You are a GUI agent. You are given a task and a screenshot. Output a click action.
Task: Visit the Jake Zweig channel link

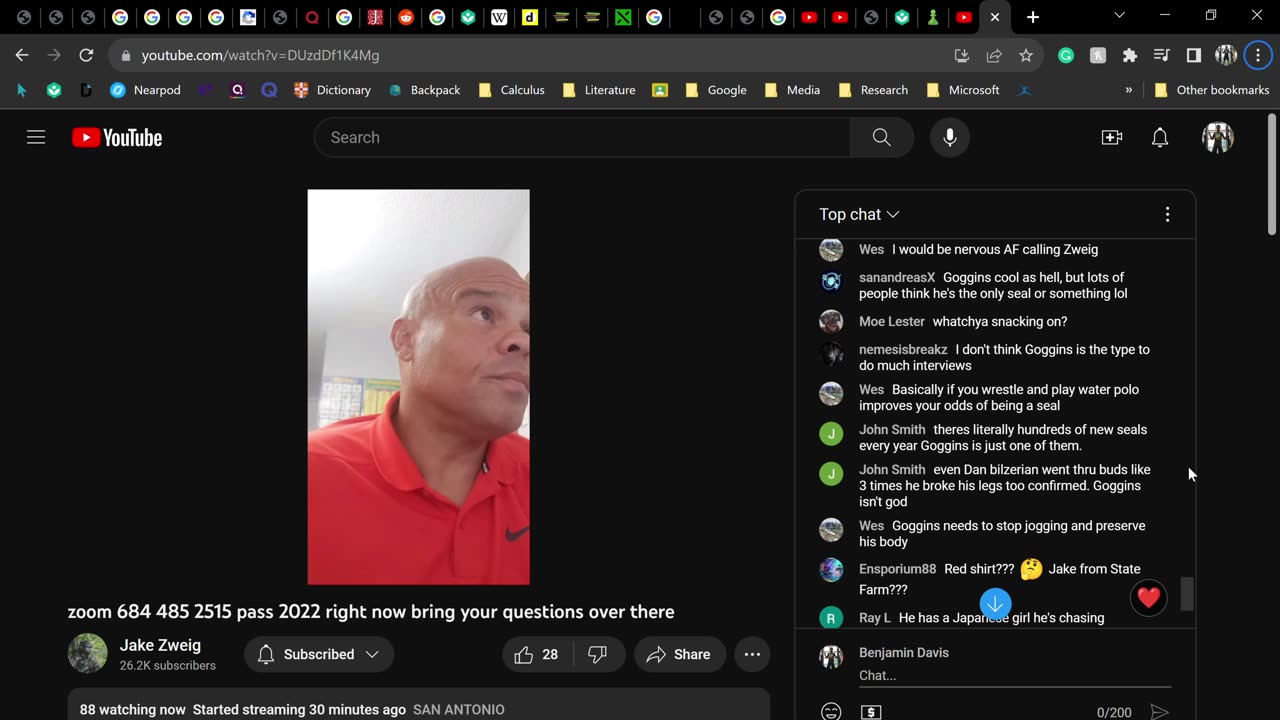(x=160, y=645)
